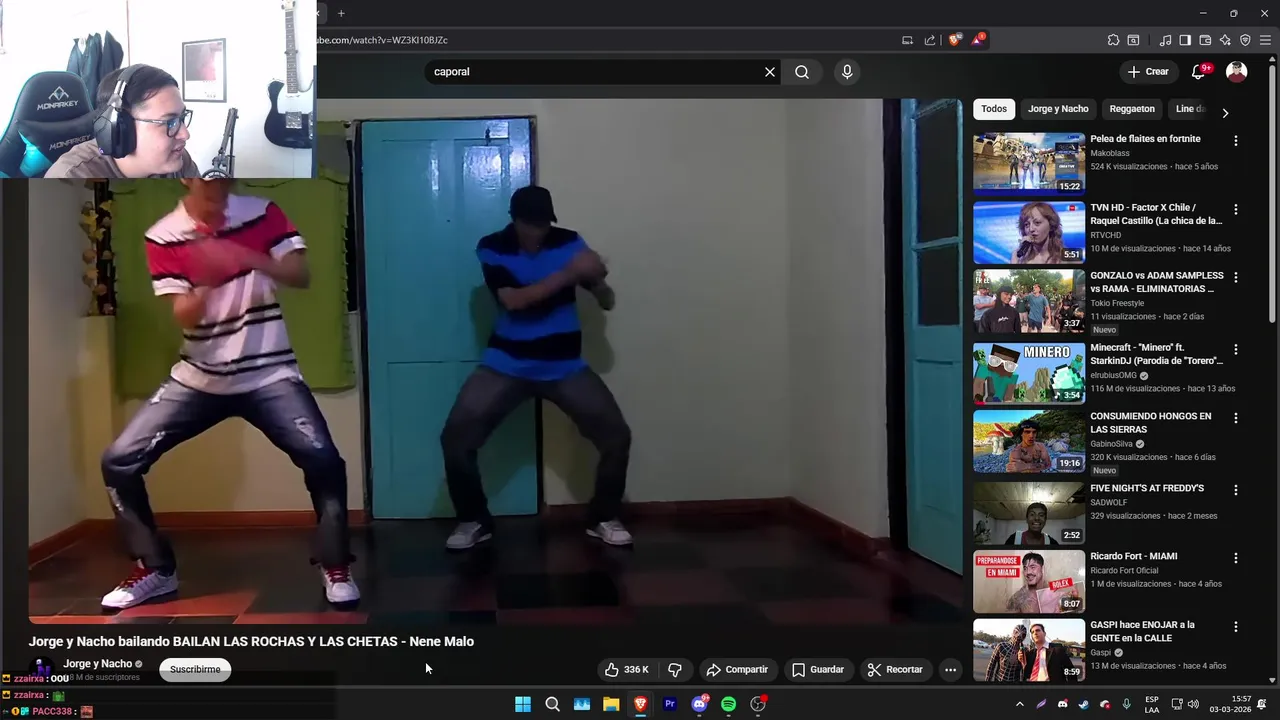Viewport: 1280px width, 720px height.
Task: Click the microphone tray icon
Action: tap(1126, 704)
